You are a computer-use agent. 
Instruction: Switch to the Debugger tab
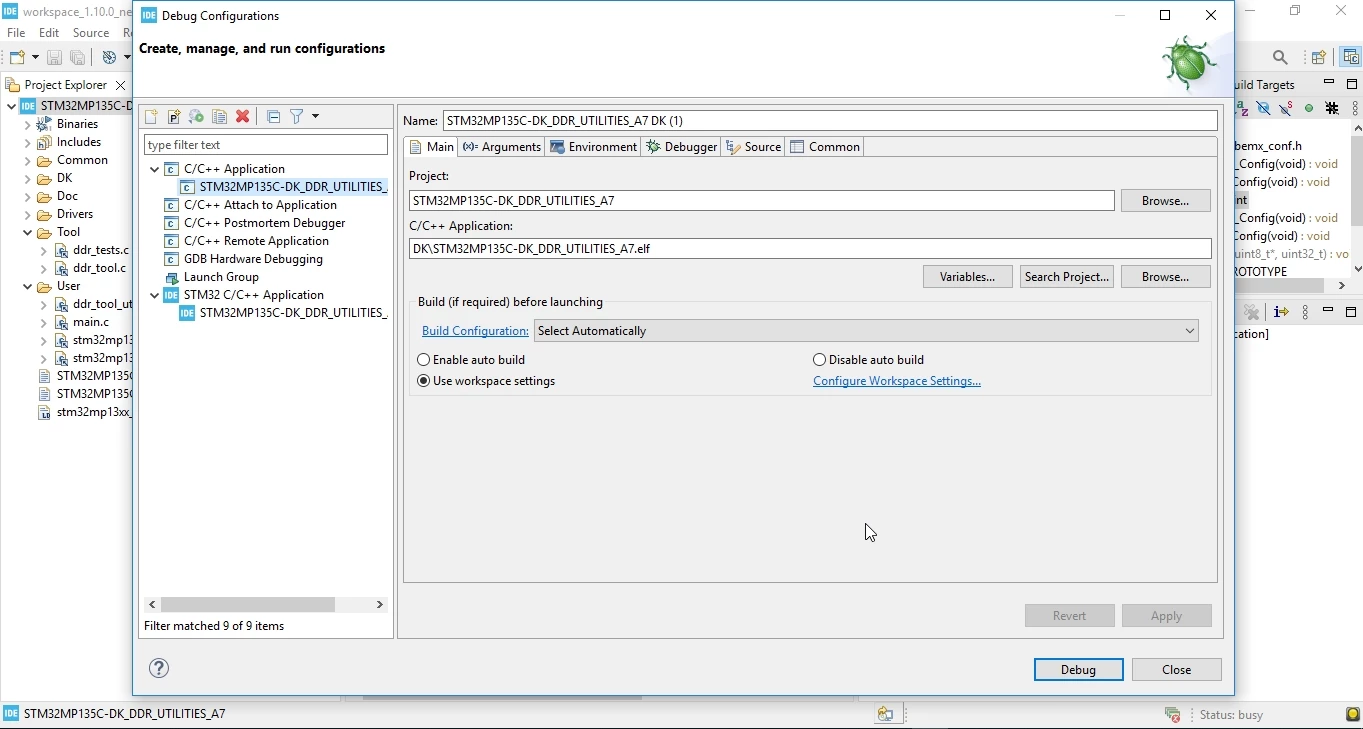coord(682,147)
